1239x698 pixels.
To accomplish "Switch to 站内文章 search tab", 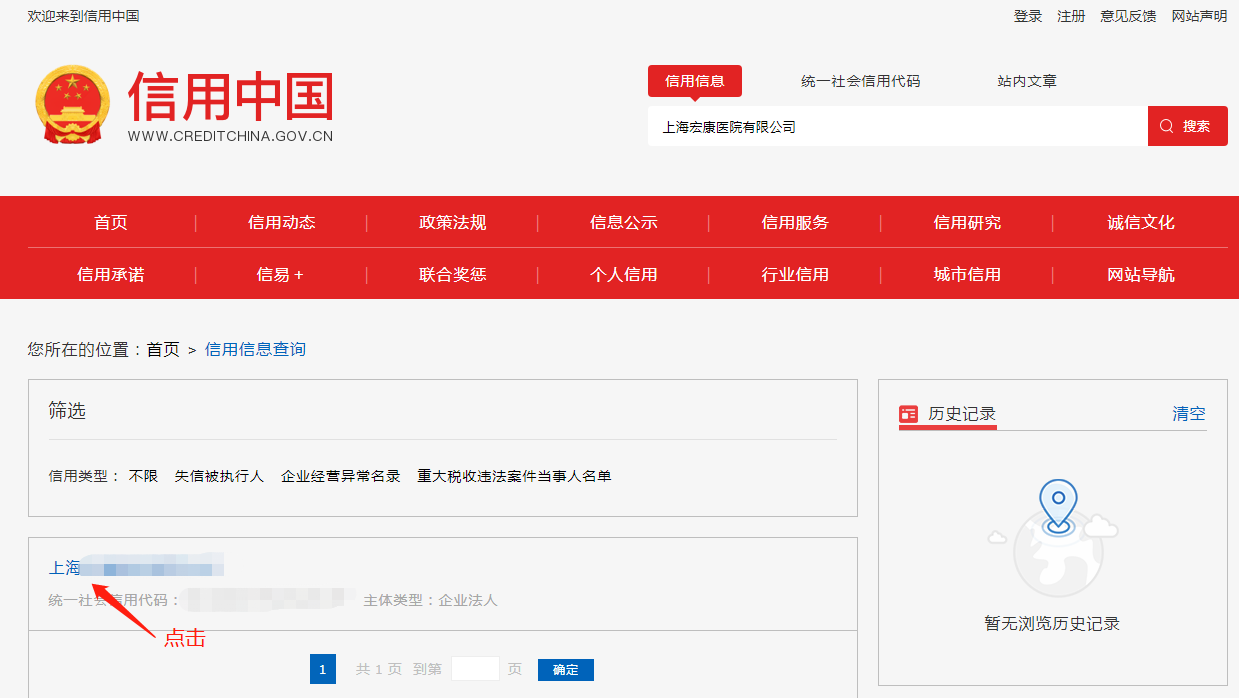I will (1026, 81).
